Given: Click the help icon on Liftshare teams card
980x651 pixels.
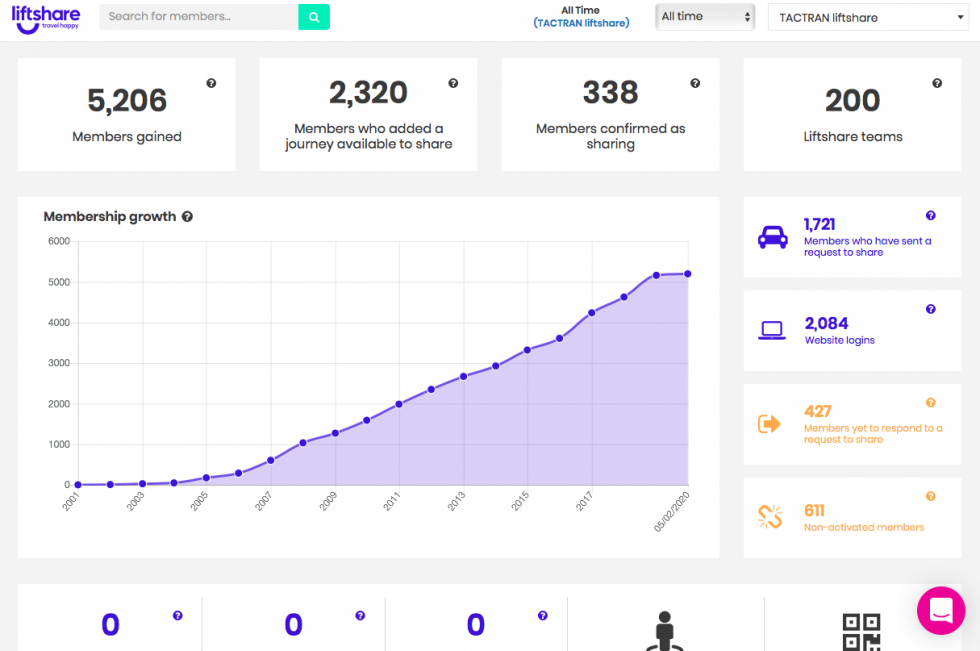Looking at the screenshot, I should point(937,84).
